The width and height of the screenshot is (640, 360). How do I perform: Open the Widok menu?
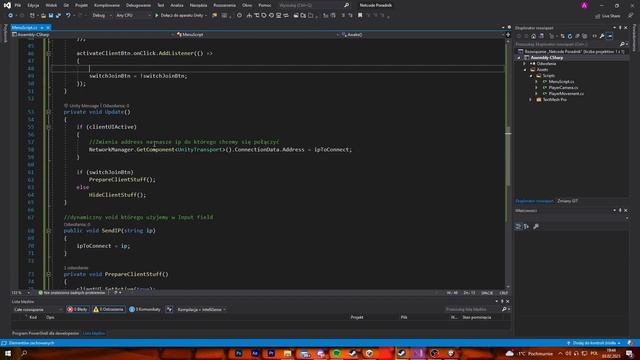(x=51, y=5)
